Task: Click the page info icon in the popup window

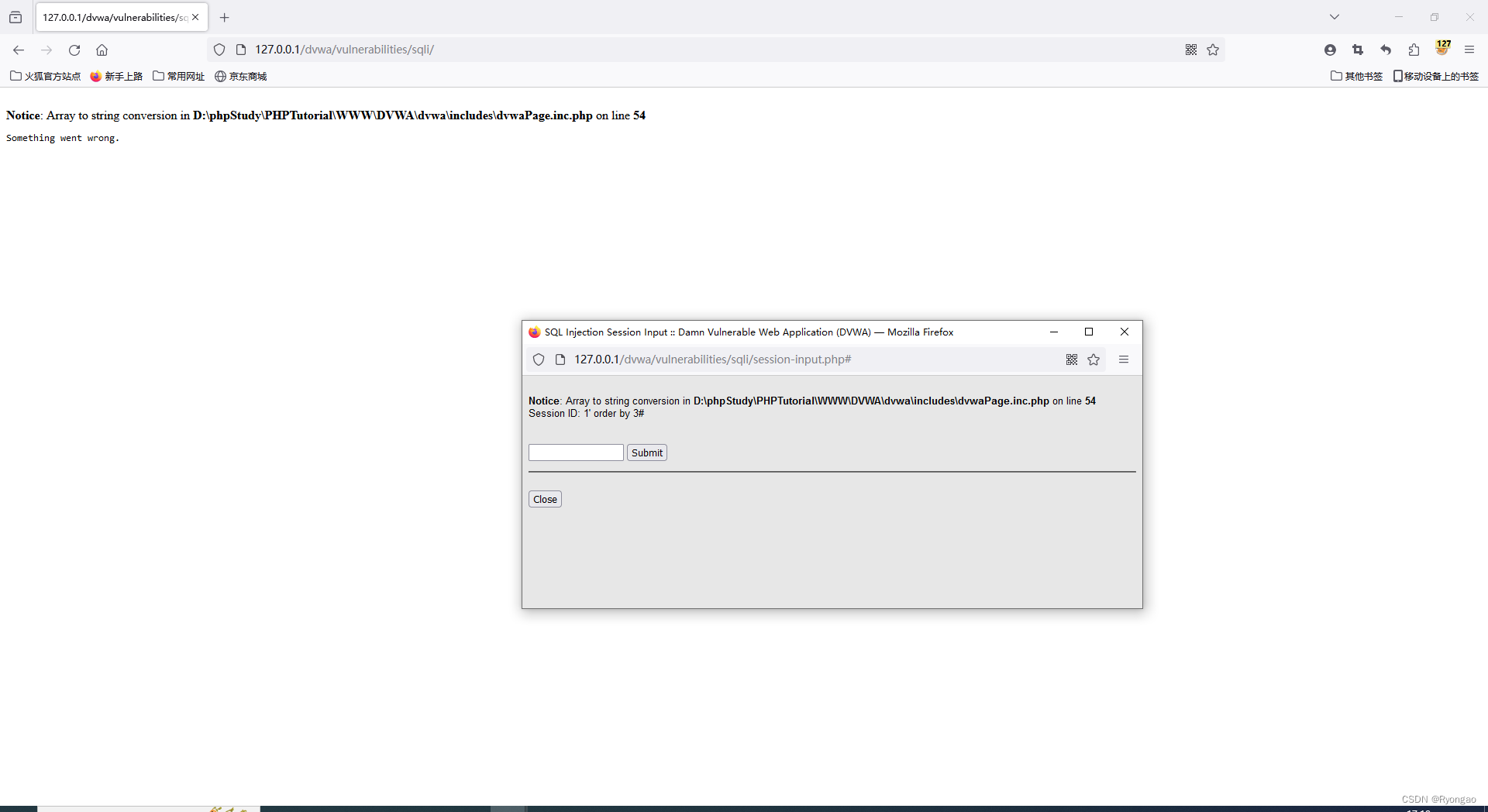Action: 560,360
